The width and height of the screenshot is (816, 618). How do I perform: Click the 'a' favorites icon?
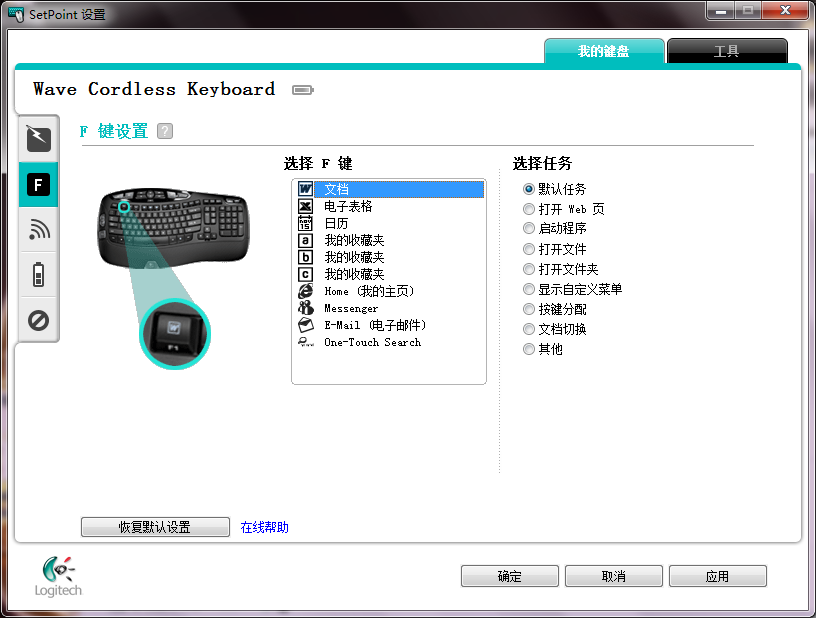305,240
